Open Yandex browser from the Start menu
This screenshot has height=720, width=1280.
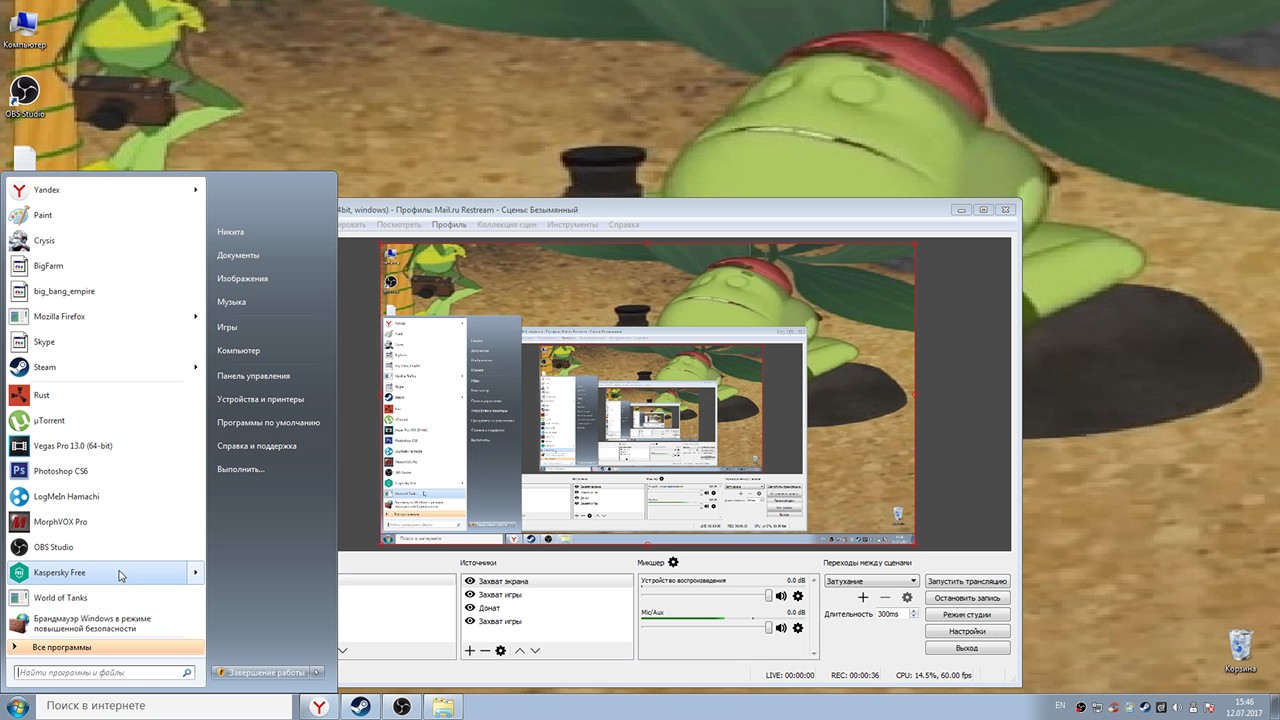105,190
